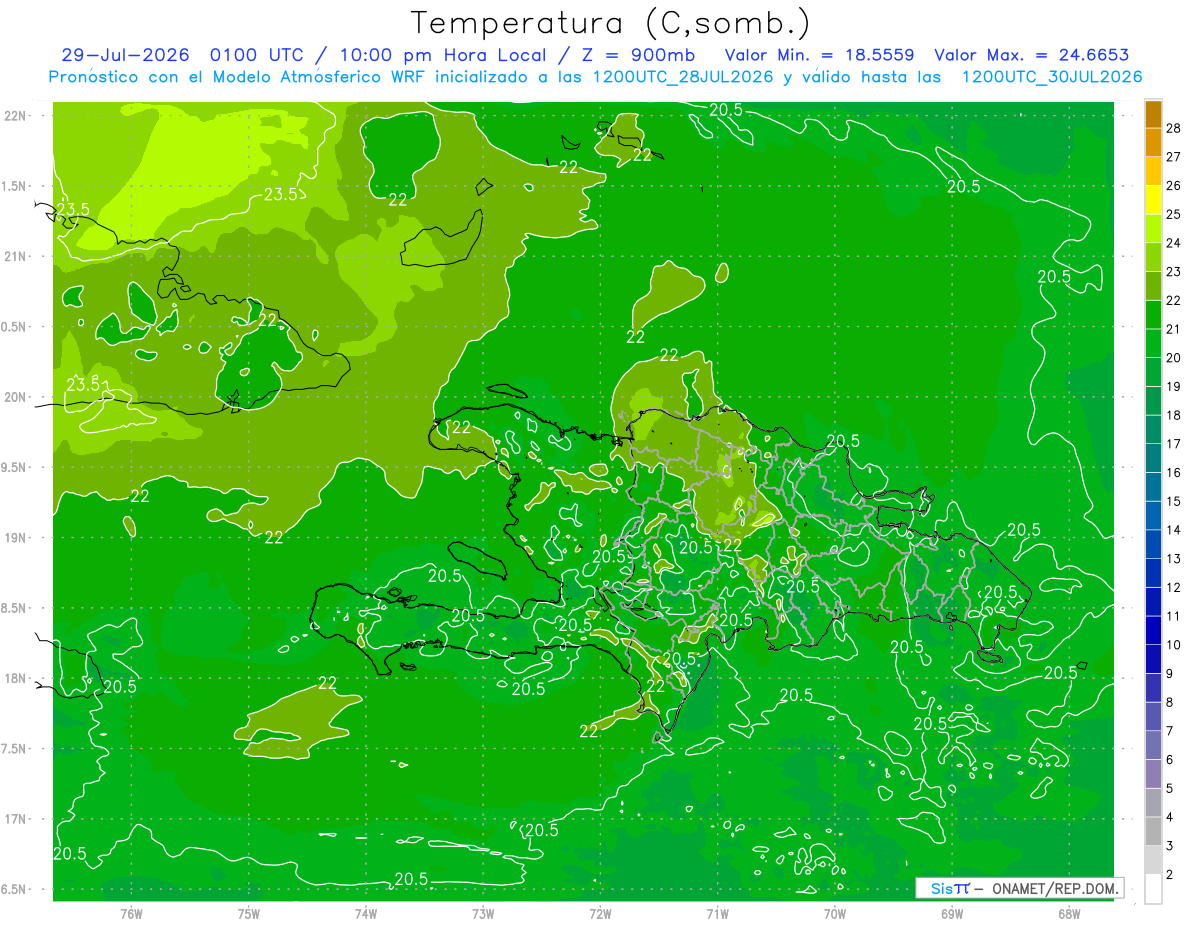Click the "Valor Max. = 24.6653" readout
The width and height of the screenshot is (1200, 927).
[x=1031, y=55]
